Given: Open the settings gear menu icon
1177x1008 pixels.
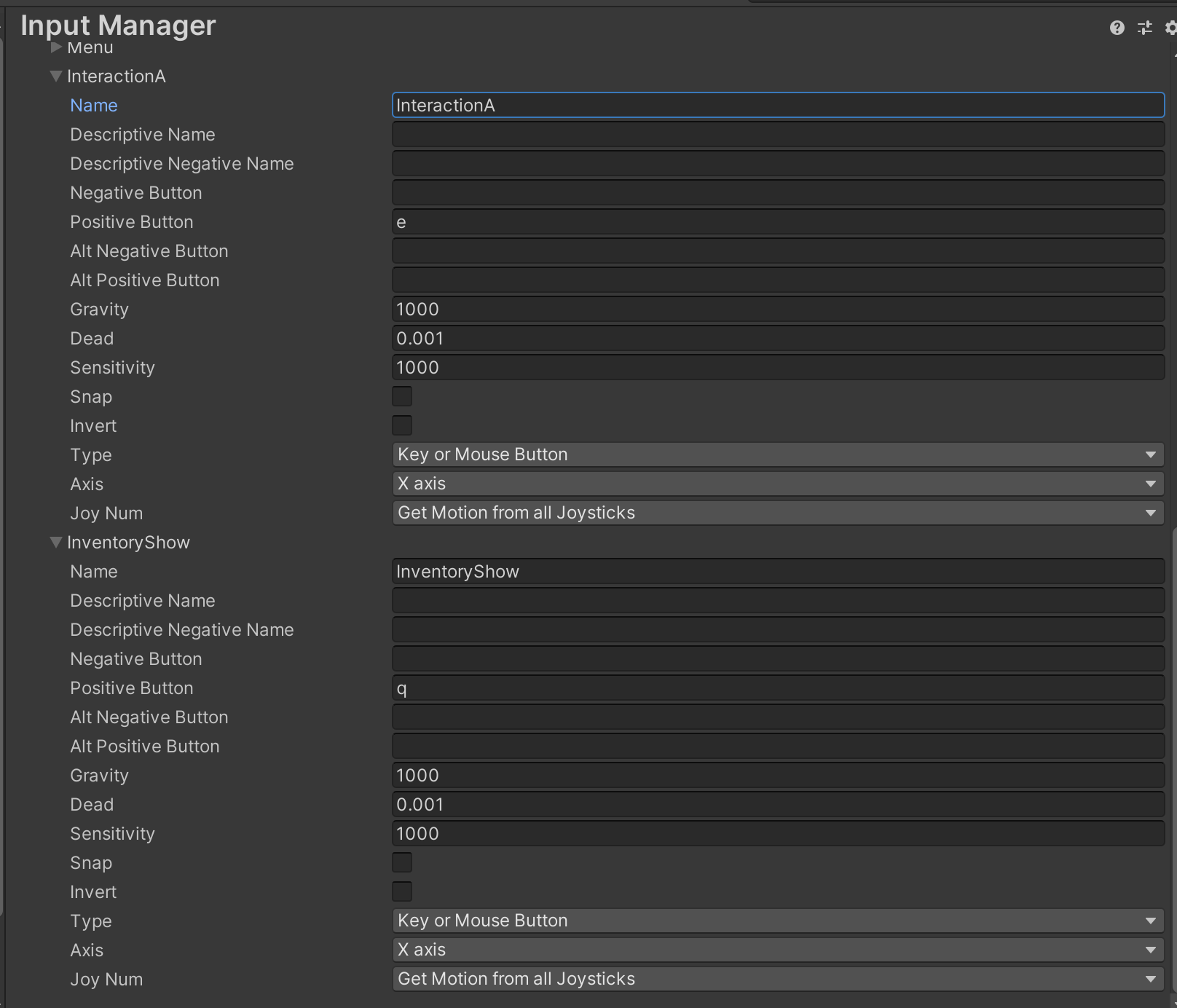Looking at the screenshot, I should 1170,28.
